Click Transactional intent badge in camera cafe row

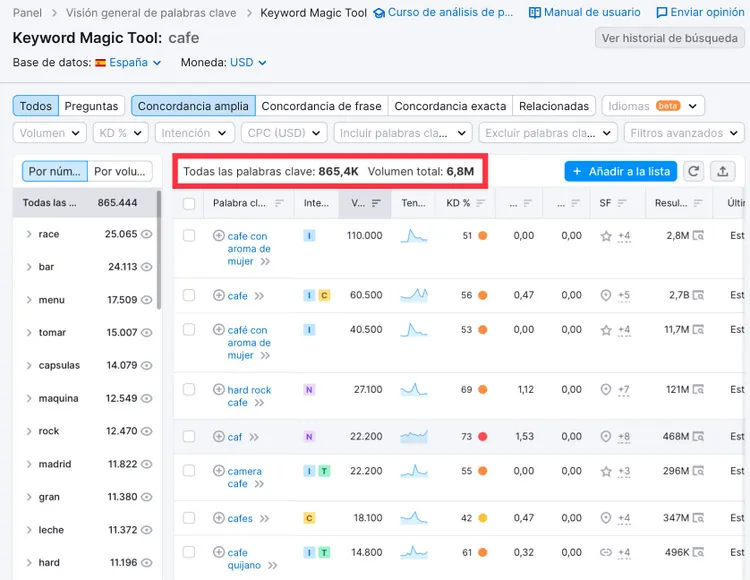tap(324, 471)
